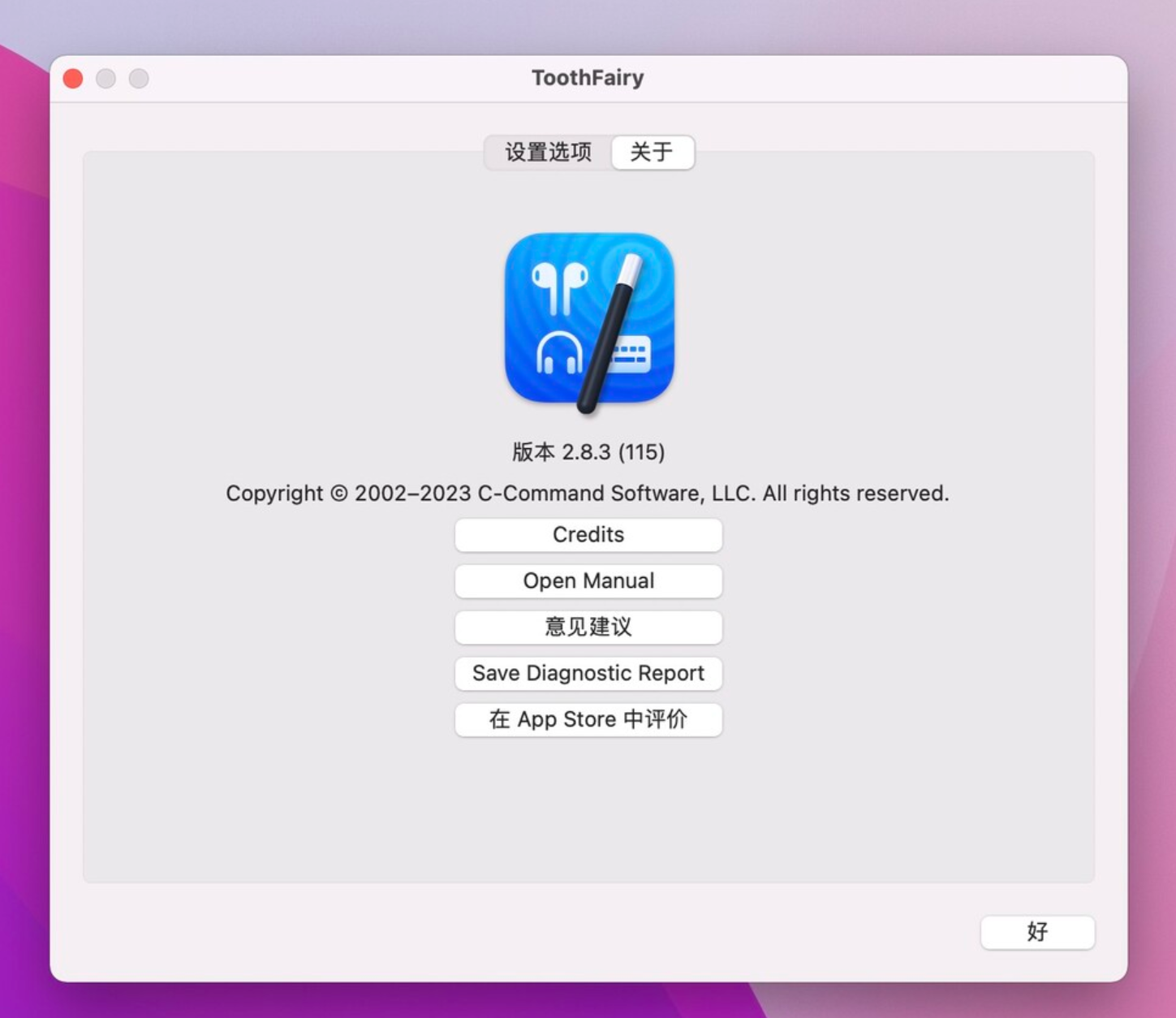Image resolution: width=1176 pixels, height=1018 pixels.
Task: Click Save Diagnostic Report
Action: click(x=588, y=673)
